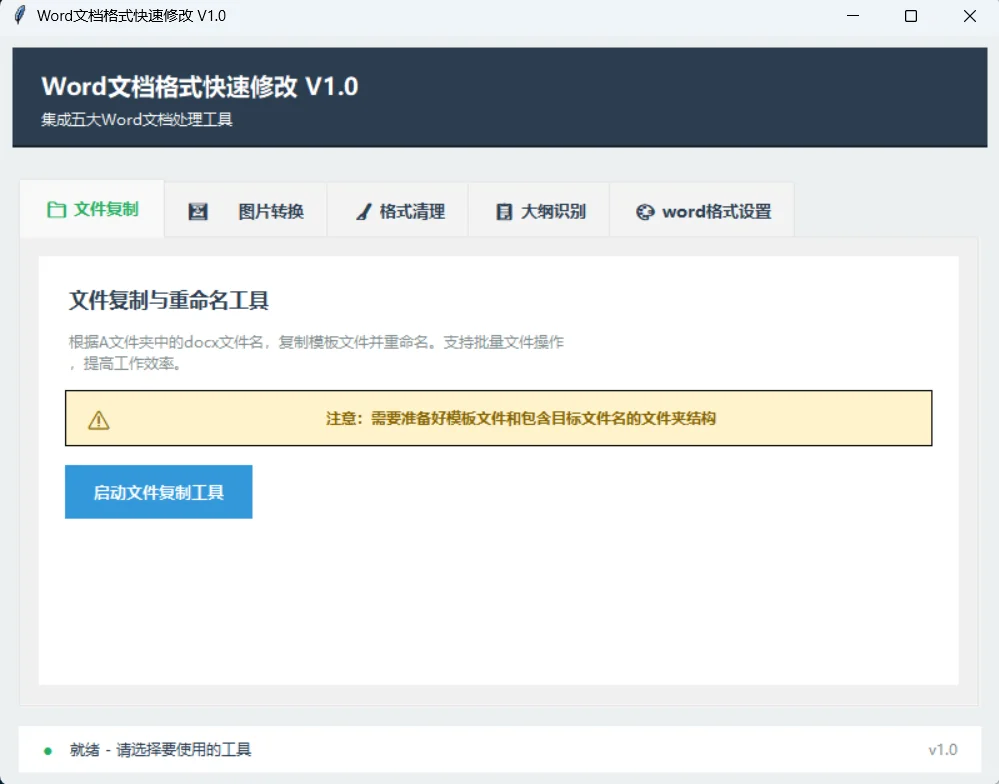This screenshot has width=999, height=784.
Task: Open the 大纲识别 tab
Action: [538, 210]
